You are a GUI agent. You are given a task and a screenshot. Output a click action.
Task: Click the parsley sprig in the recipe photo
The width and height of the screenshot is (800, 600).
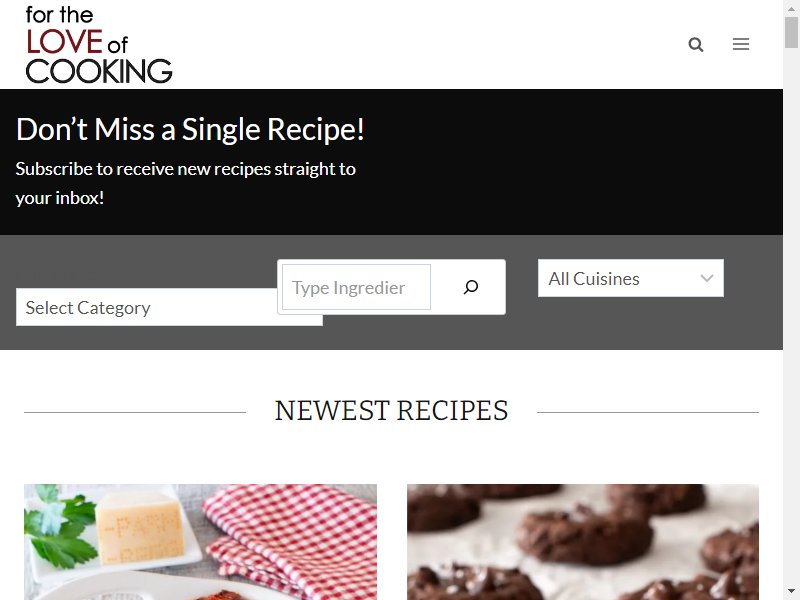click(x=60, y=527)
